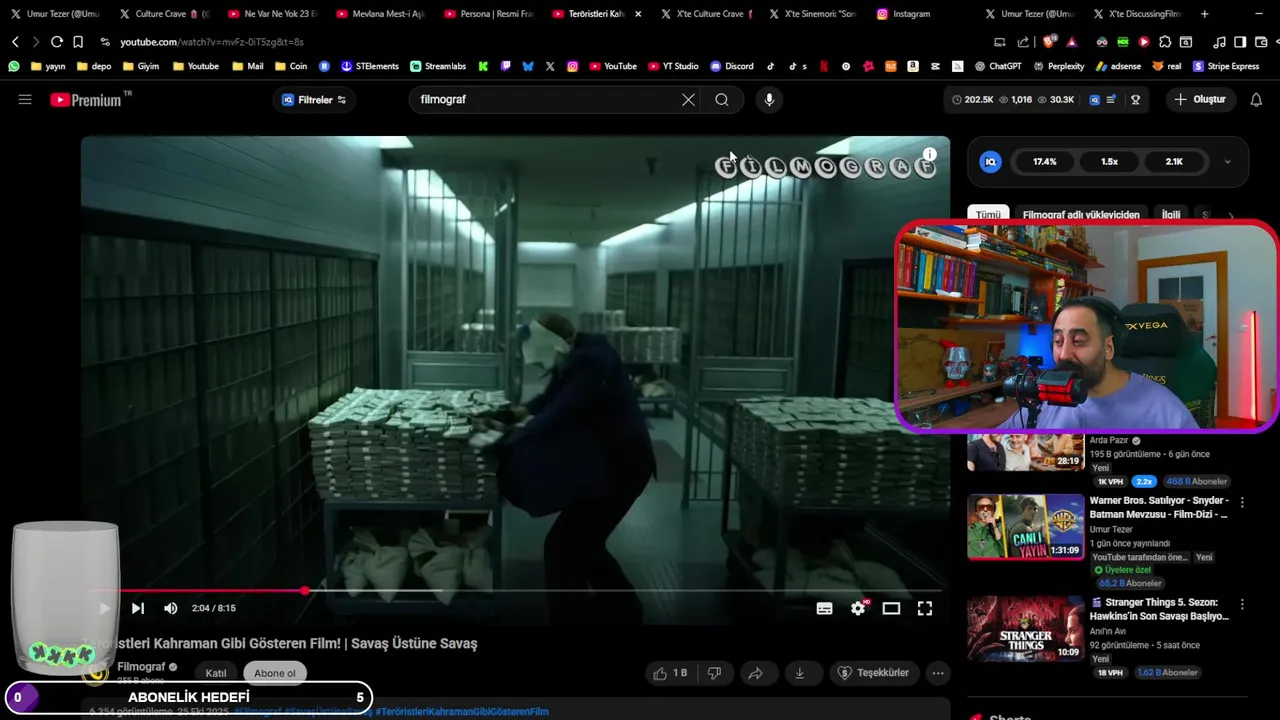Toggle subtitles captions on the player

click(825, 608)
